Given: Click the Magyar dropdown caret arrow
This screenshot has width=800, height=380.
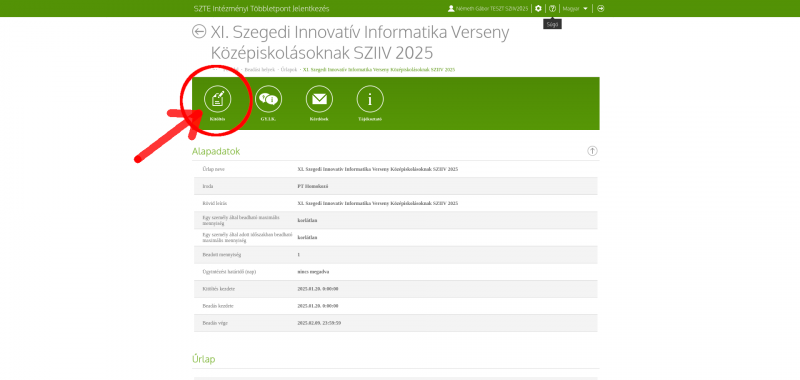Looking at the screenshot, I should [x=585, y=9].
